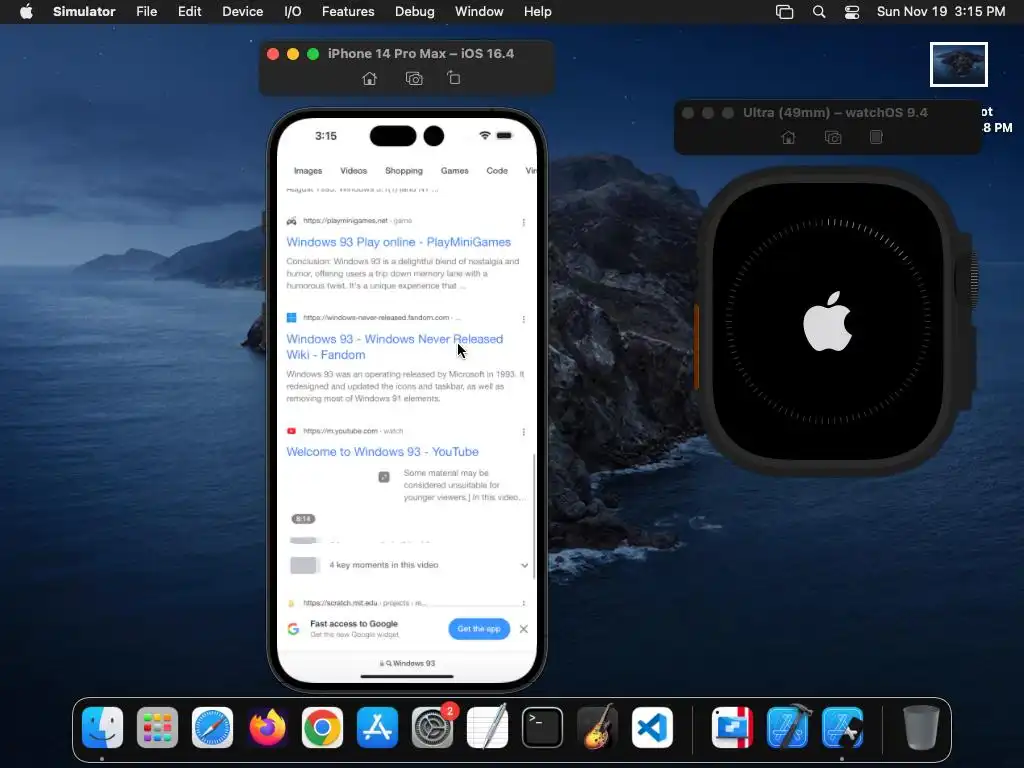Open the Help menu
1024x768 pixels.
coord(537,11)
